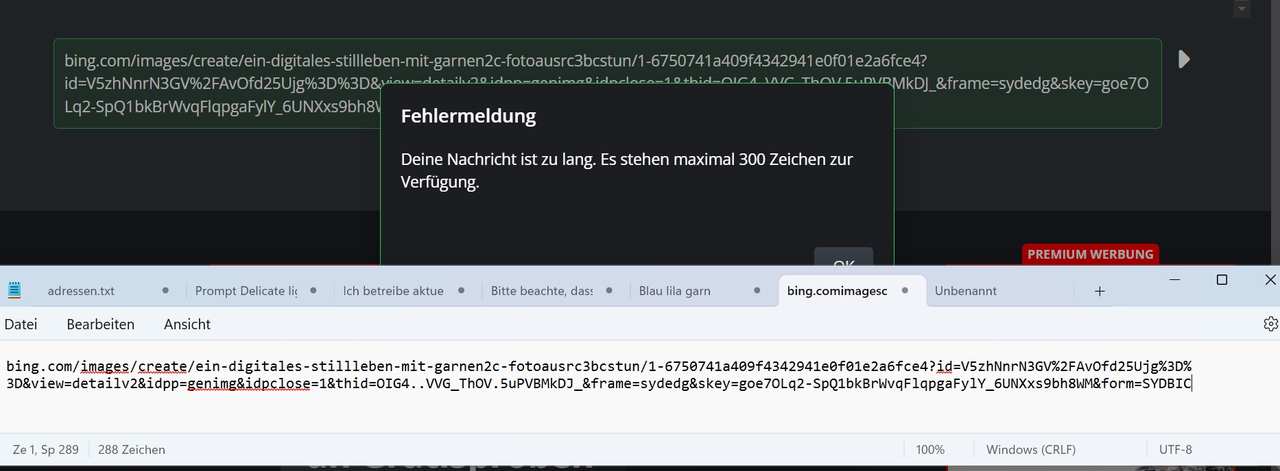Close the Blau lila garn tab dot
Screen dimensions: 1280x471
click(757, 291)
